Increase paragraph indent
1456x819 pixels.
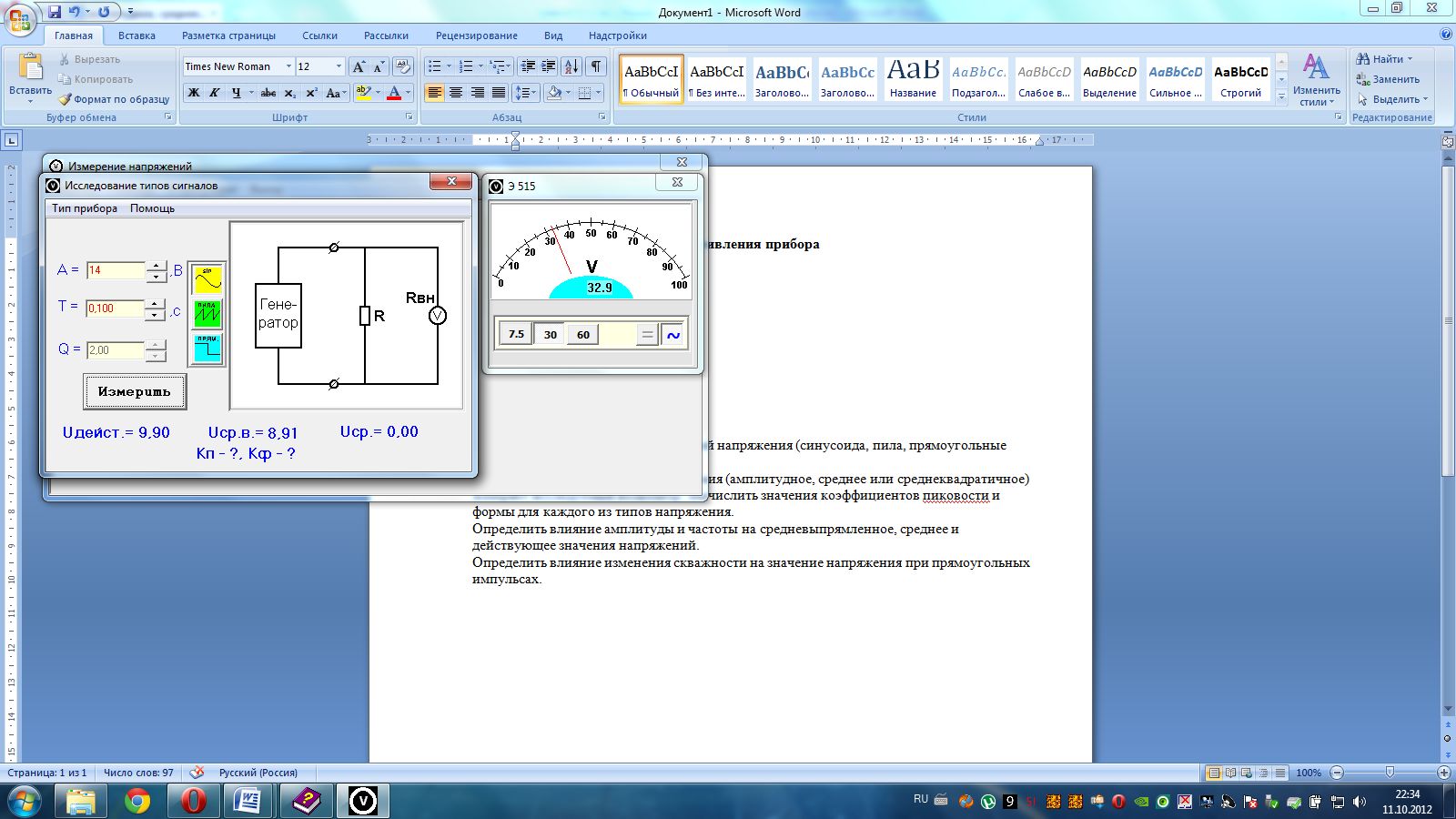pos(549,66)
